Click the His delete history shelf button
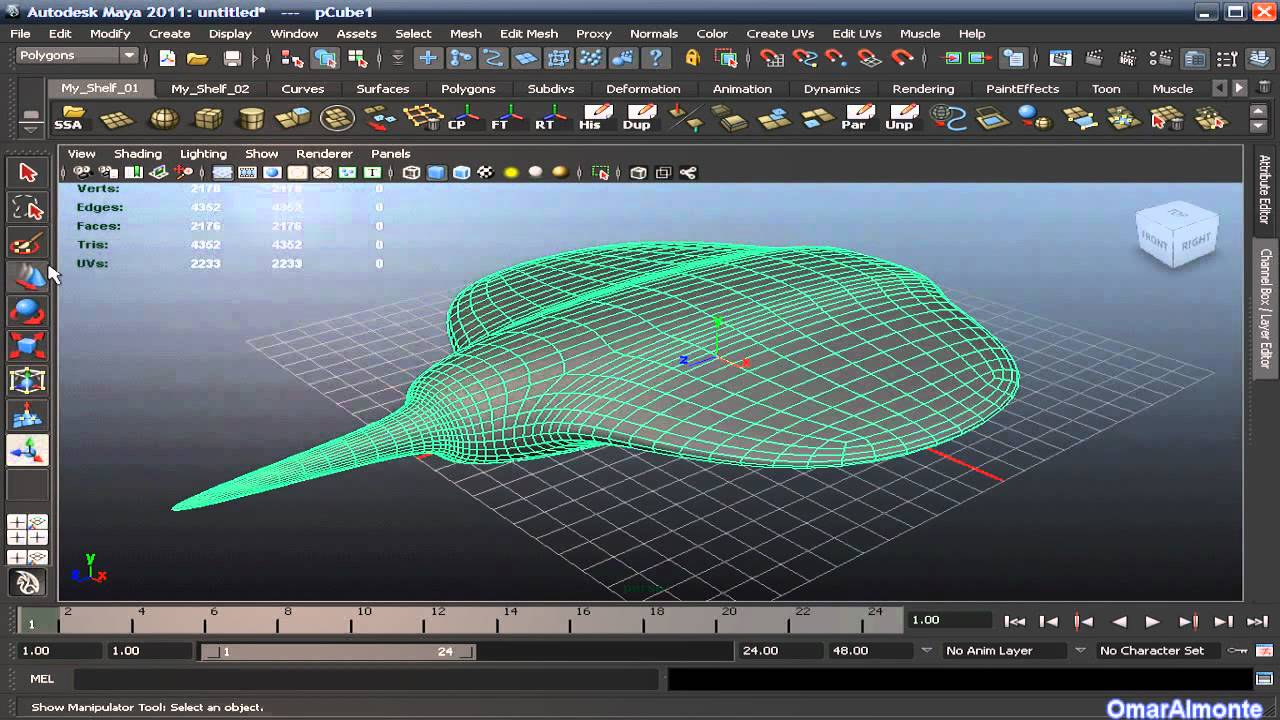This screenshot has height=720, width=1280. coord(594,118)
